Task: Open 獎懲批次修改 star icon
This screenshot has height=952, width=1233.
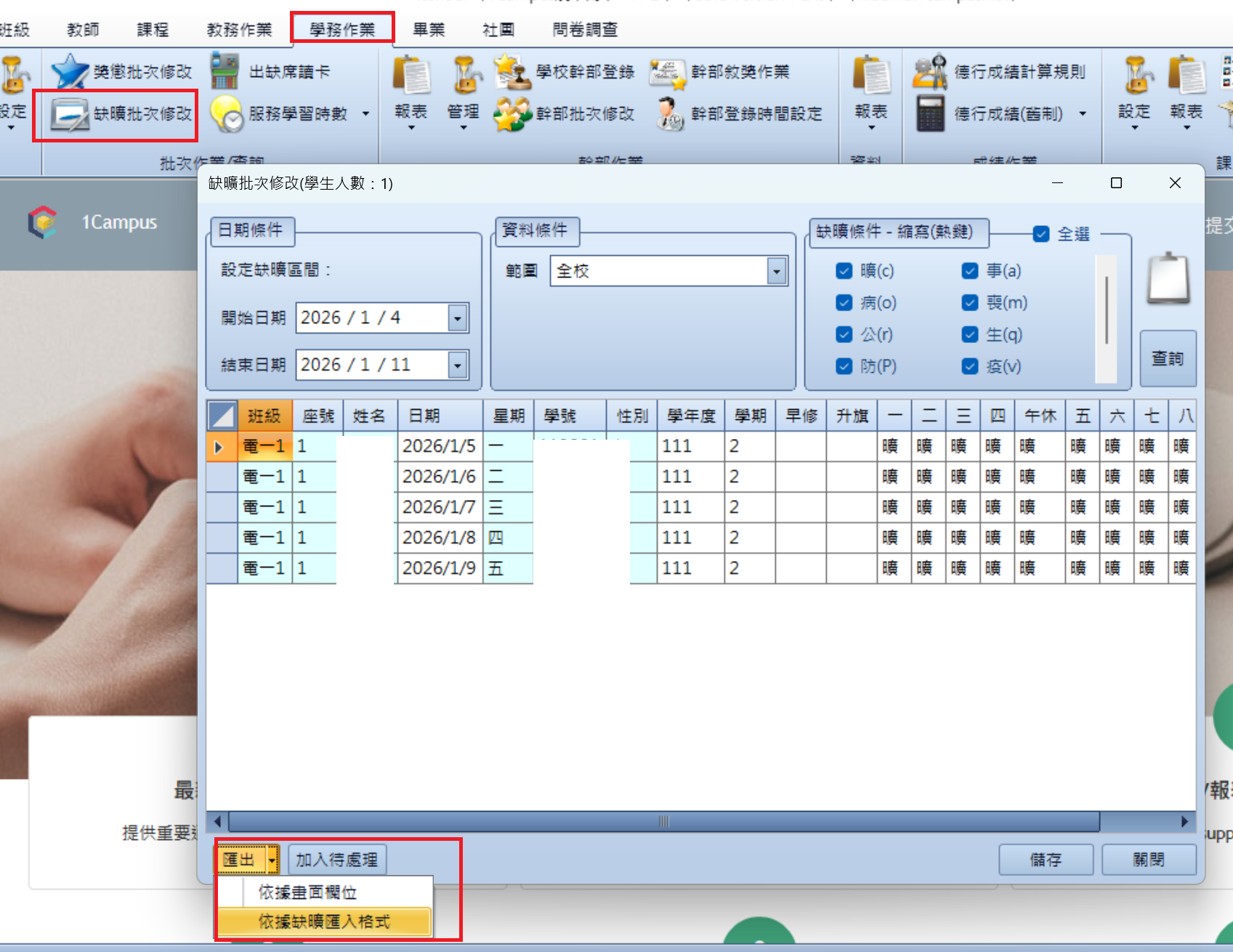Action: [x=70, y=71]
